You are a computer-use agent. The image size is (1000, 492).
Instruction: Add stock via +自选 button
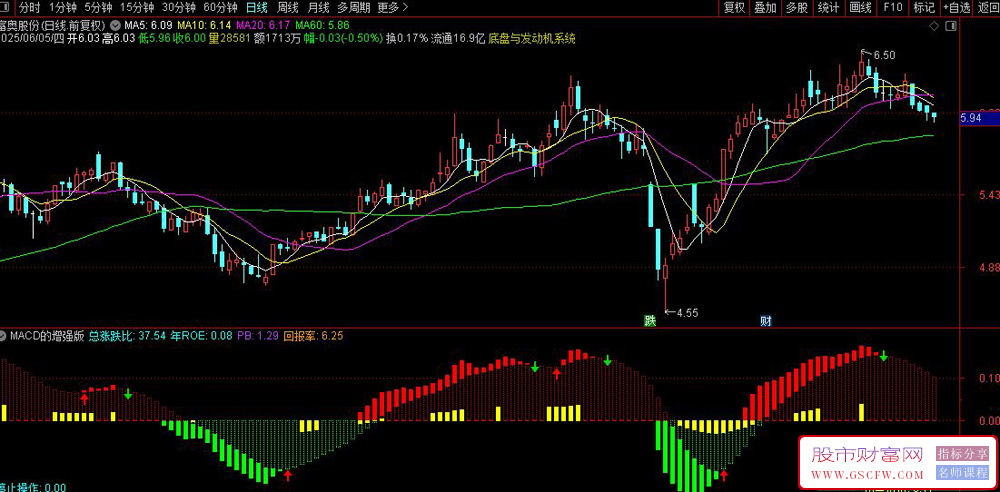(955, 8)
